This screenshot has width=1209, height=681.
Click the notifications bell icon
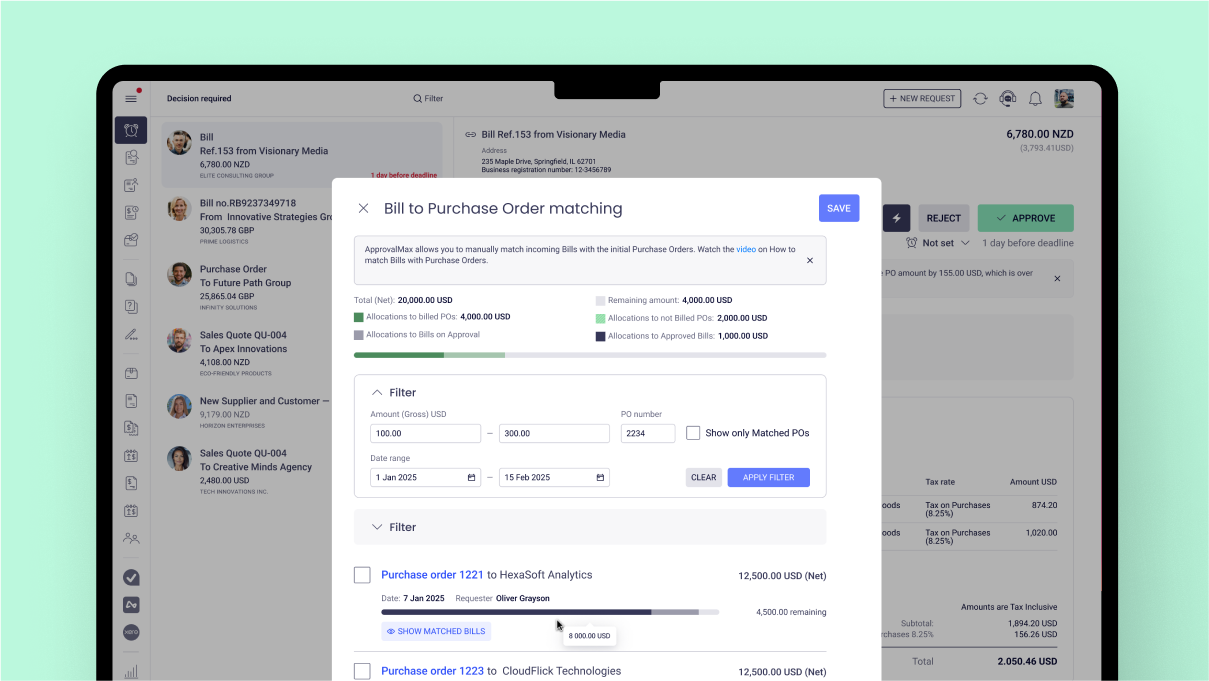pos(1035,98)
